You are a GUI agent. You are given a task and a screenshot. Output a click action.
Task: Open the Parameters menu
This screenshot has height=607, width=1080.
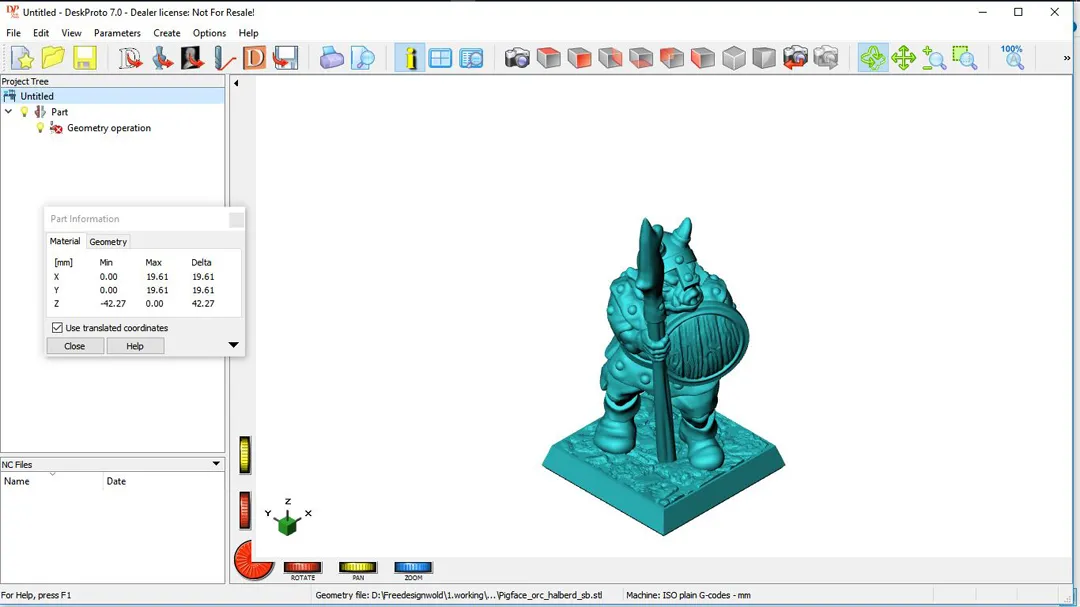[117, 33]
